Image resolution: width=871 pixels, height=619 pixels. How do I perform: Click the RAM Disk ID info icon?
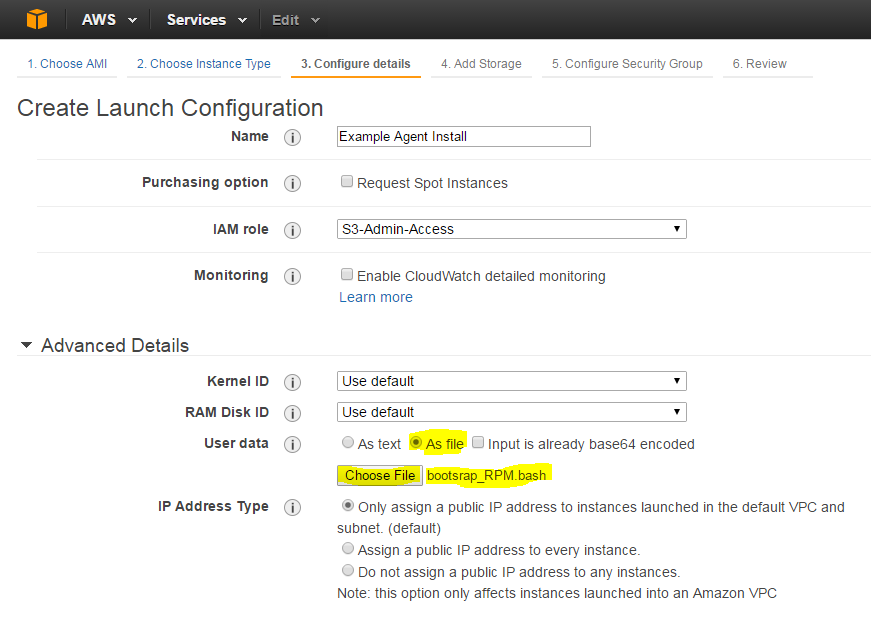[292, 413]
